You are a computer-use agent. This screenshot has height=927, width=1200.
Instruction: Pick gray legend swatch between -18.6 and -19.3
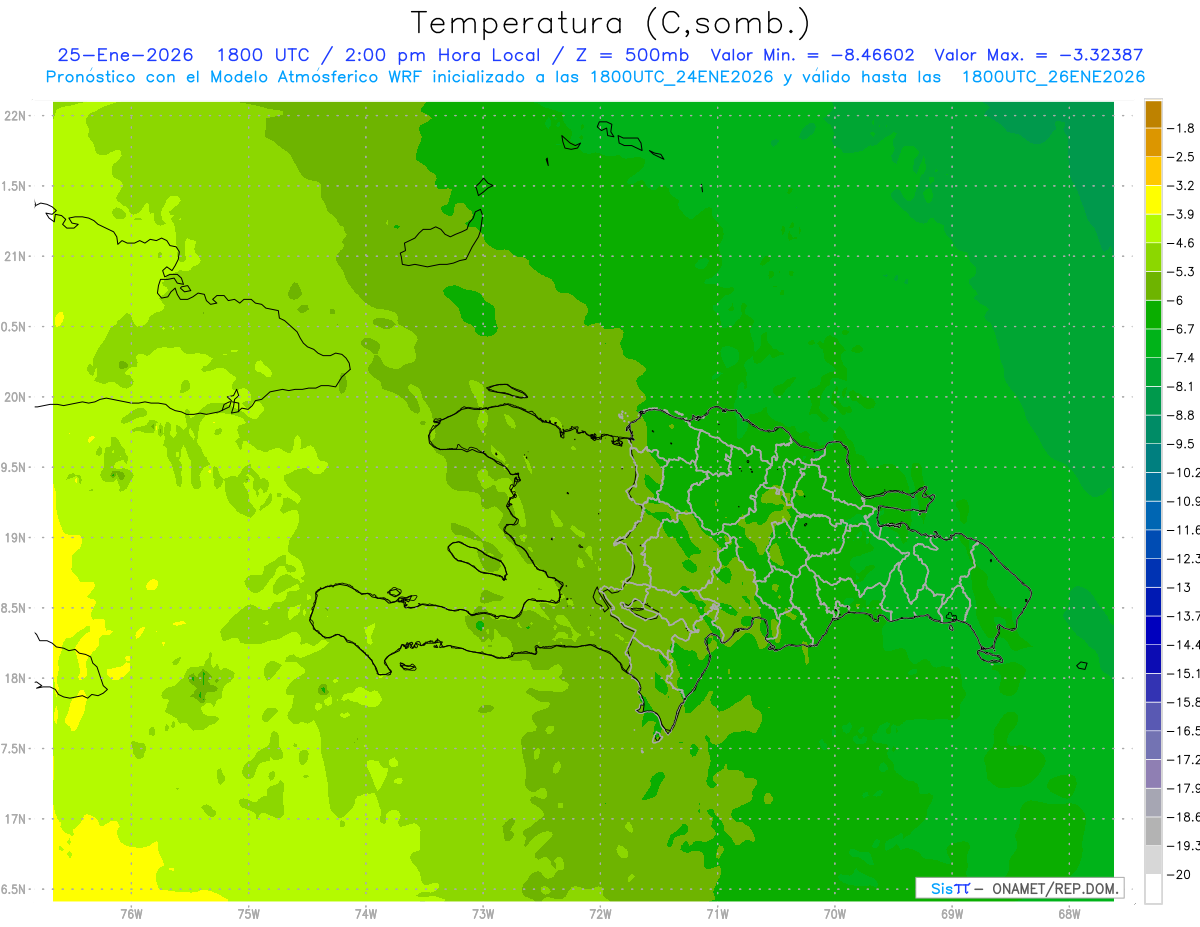click(1153, 831)
